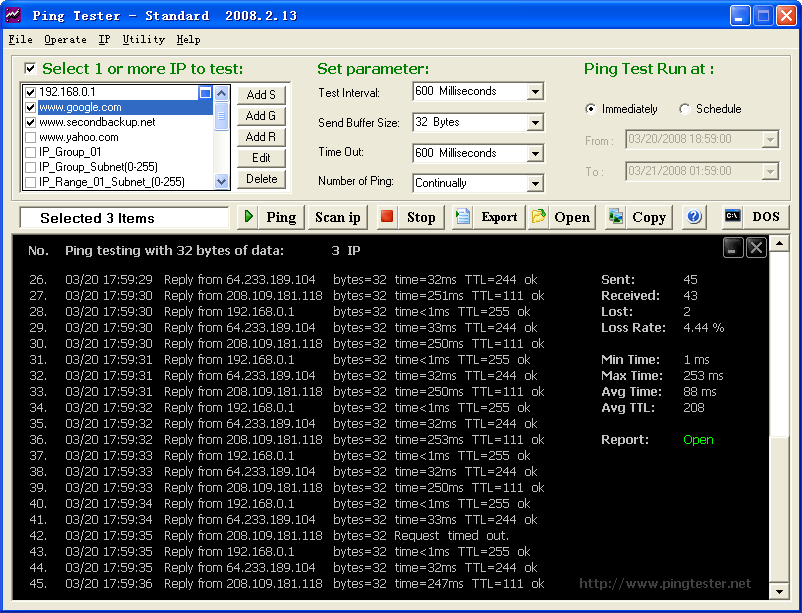This screenshot has width=802, height=613.
Task: Open the Send Buffer Size dropdown
Action: [535, 122]
